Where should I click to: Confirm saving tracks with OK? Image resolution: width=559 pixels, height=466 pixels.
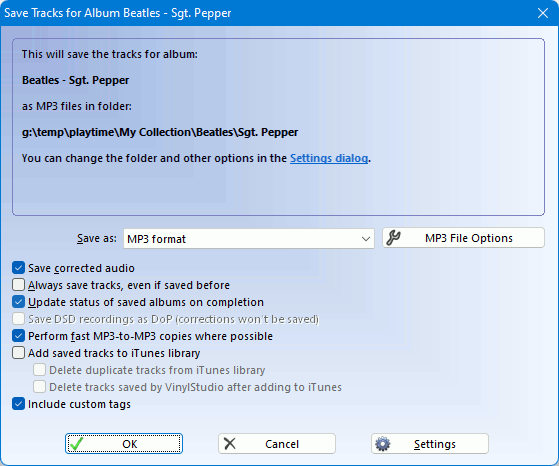click(124, 444)
